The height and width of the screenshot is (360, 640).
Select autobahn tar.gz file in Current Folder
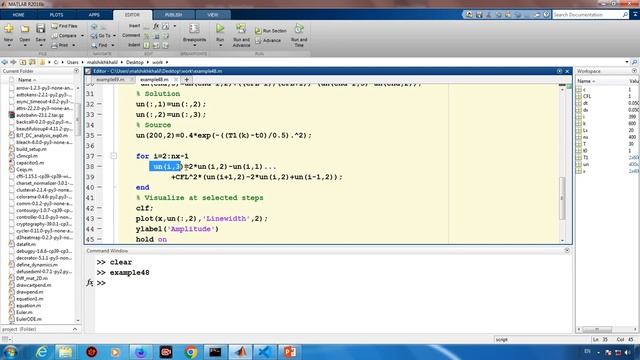click(40, 115)
